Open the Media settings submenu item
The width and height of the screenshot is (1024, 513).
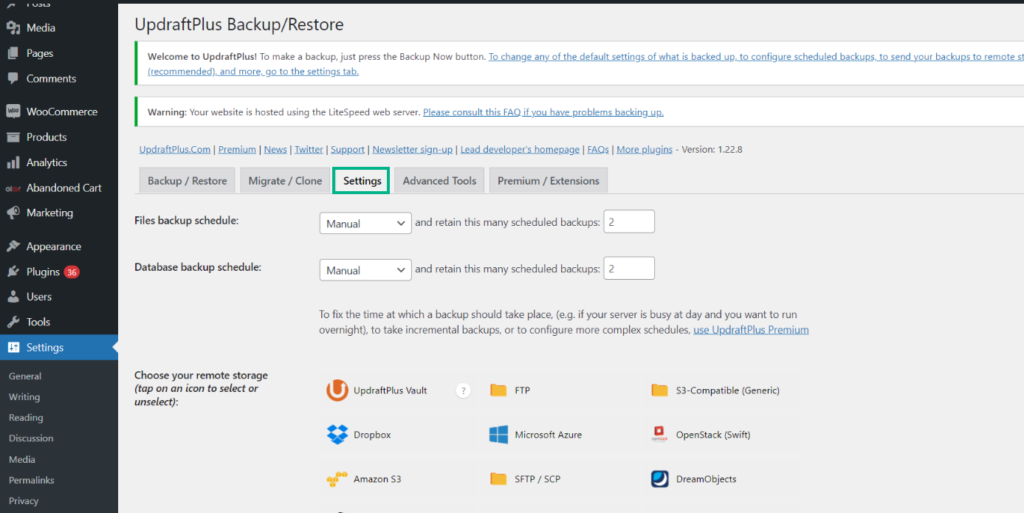[22, 459]
